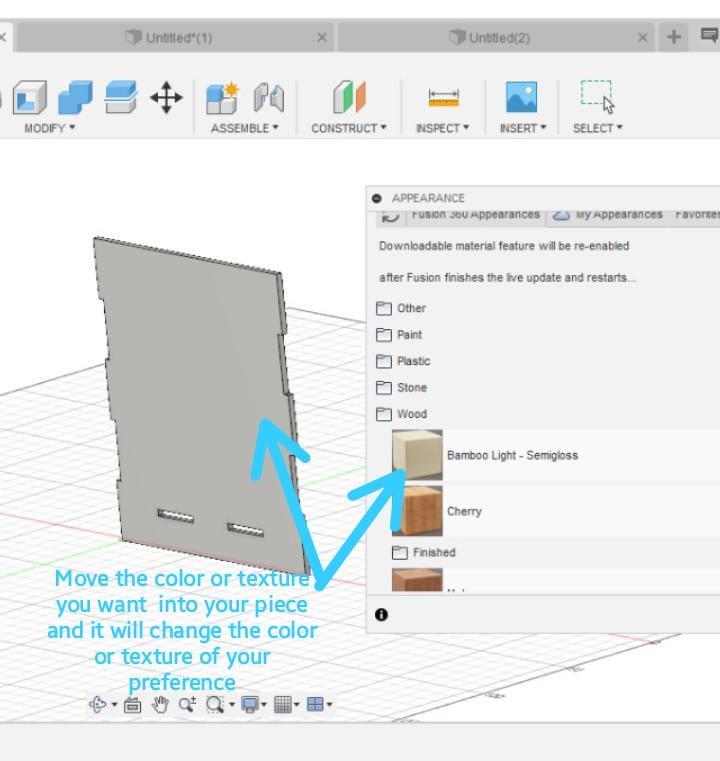Select the Look At icon
Image resolution: width=720 pixels, height=761 pixels.
[132, 705]
